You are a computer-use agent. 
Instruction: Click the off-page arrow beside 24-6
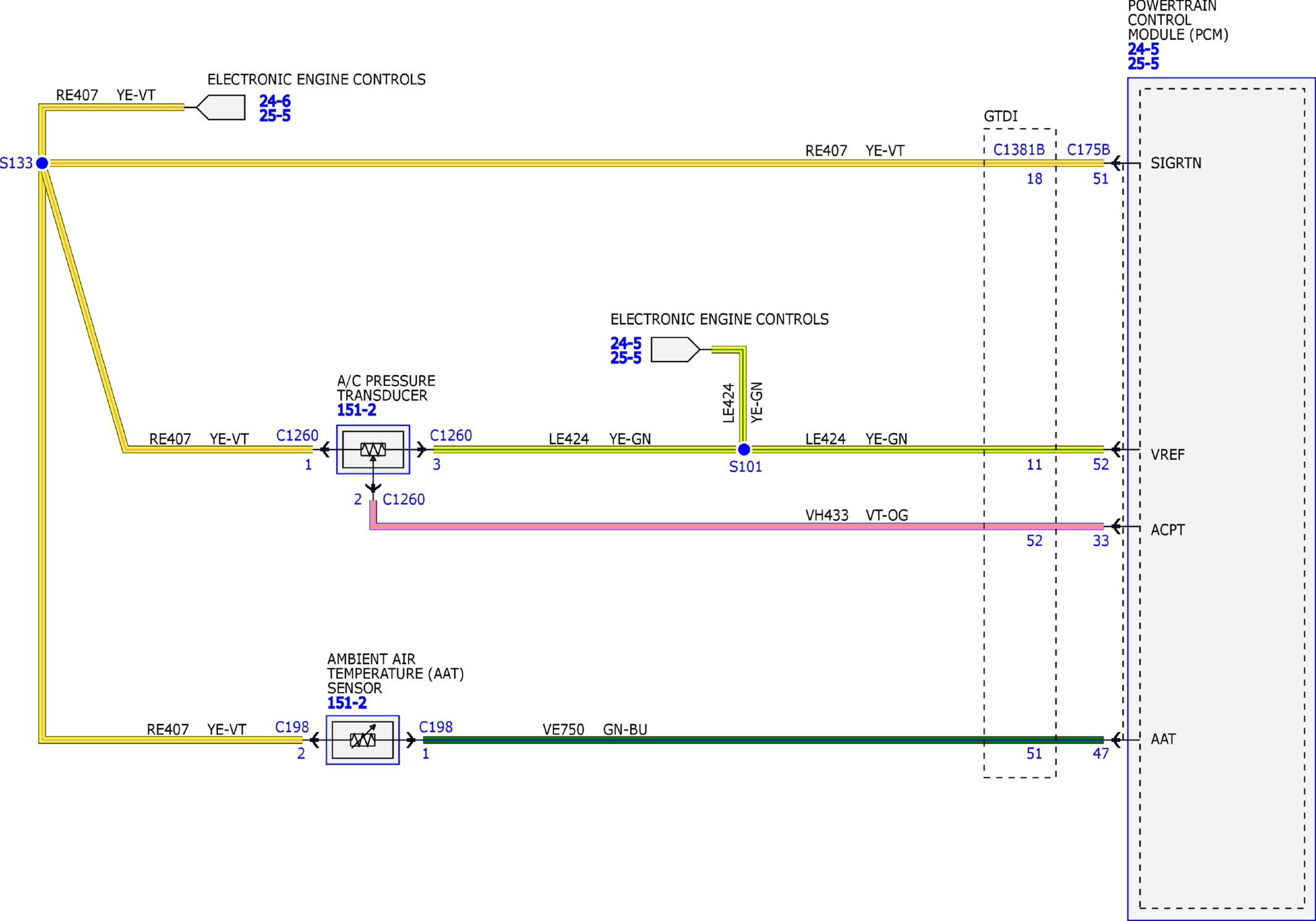coord(221,107)
